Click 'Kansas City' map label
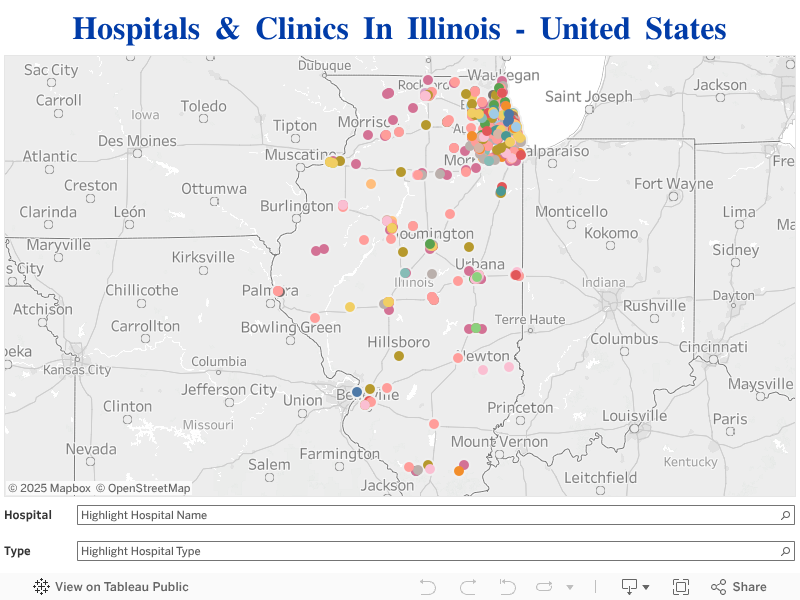This screenshot has height=600, width=800. [77, 369]
